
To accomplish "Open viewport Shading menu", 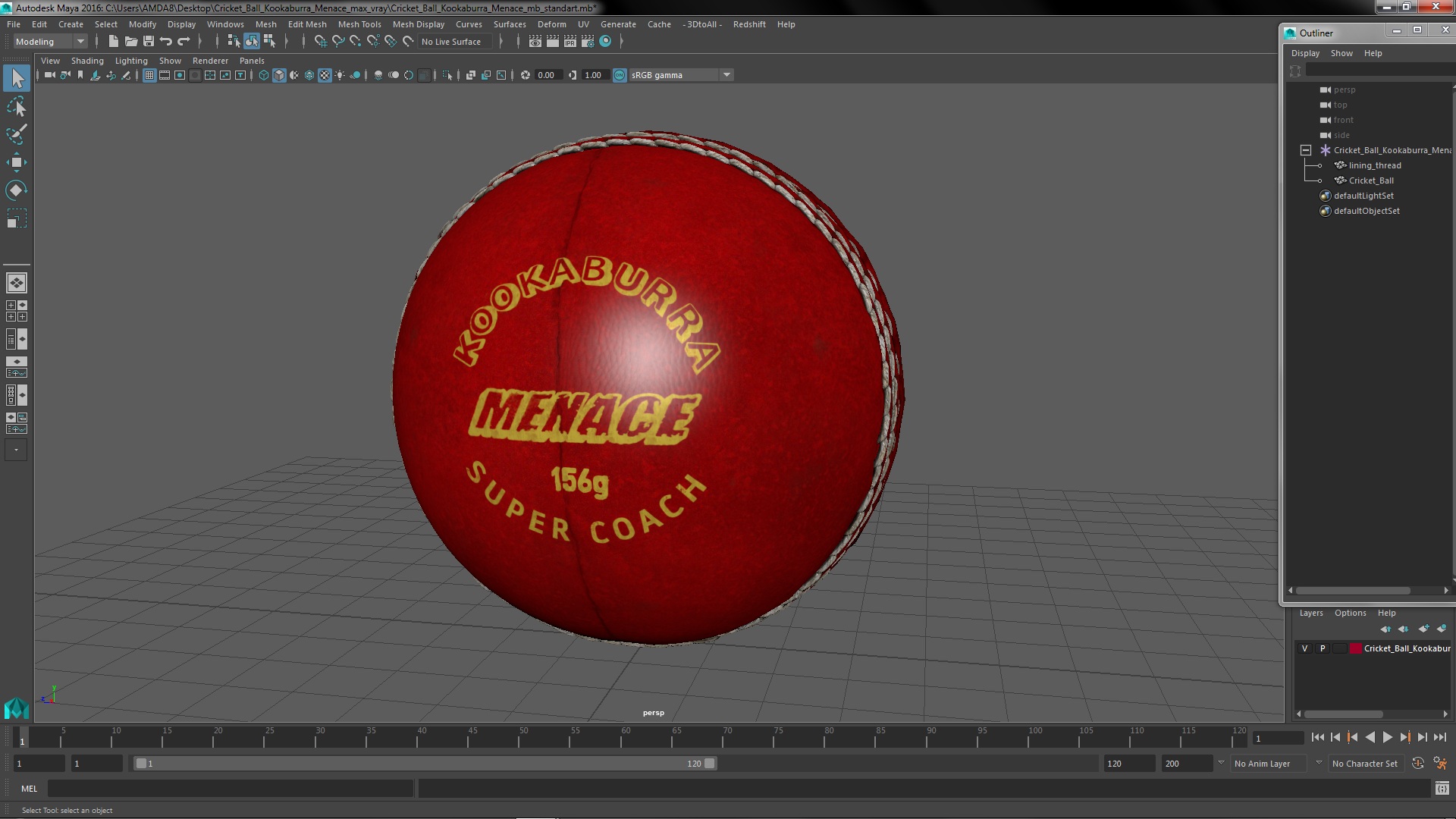I will click(87, 61).
